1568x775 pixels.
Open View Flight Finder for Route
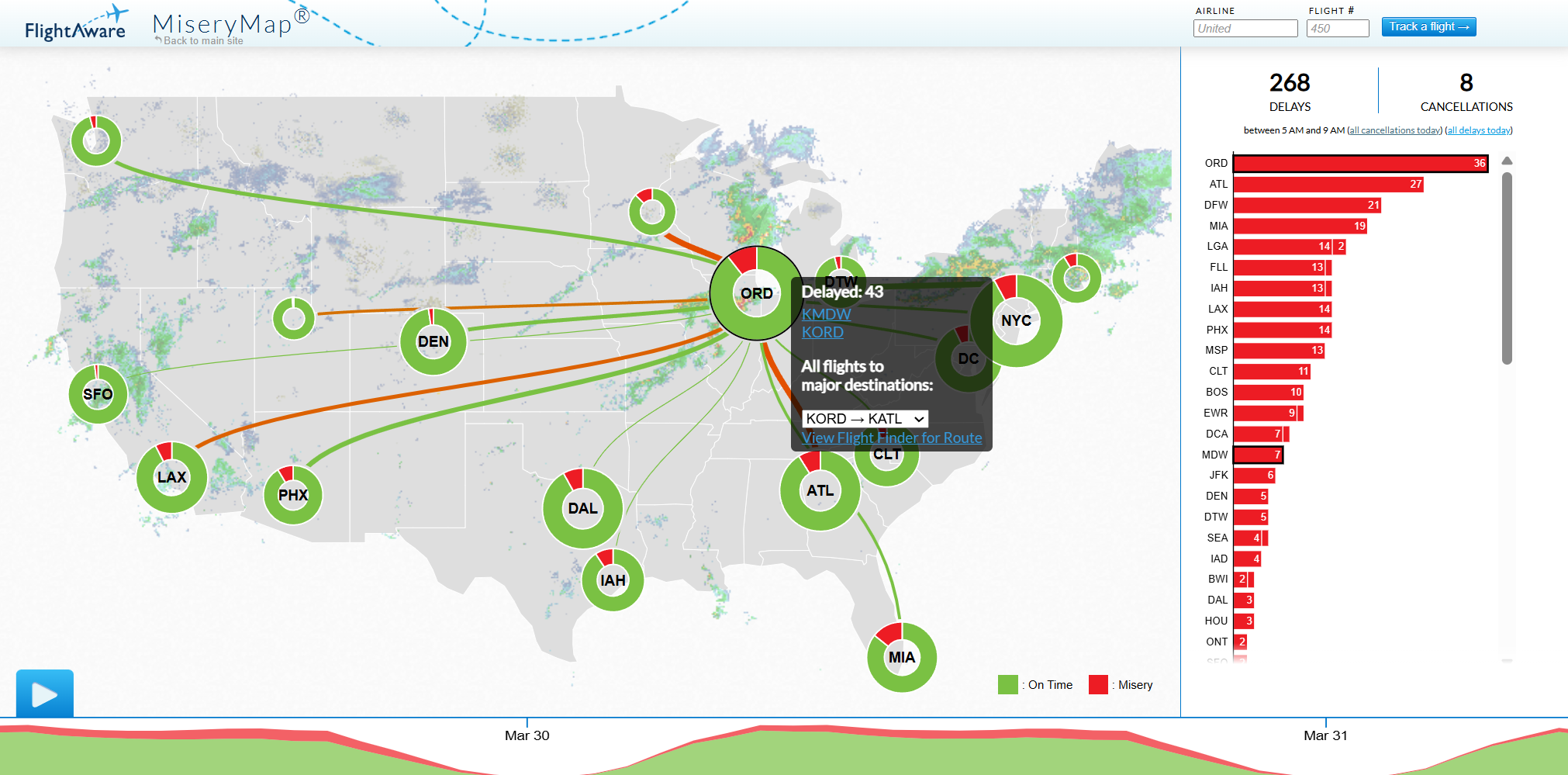click(x=892, y=438)
